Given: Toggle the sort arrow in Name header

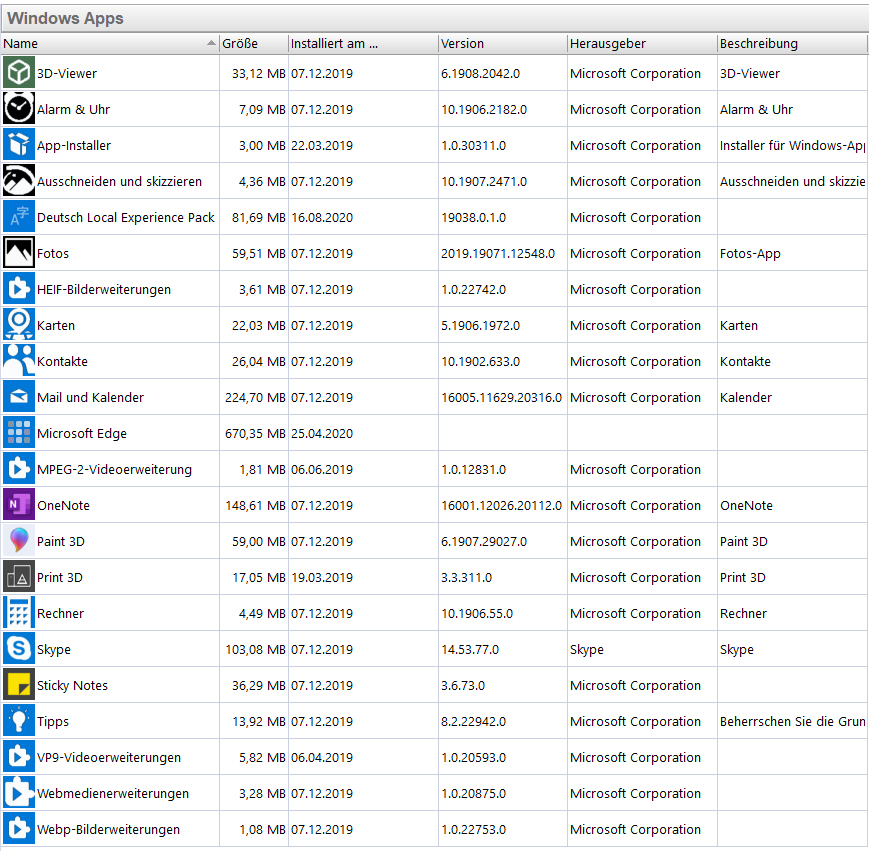Looking at the screenshot, I should (x=211, y=43).
